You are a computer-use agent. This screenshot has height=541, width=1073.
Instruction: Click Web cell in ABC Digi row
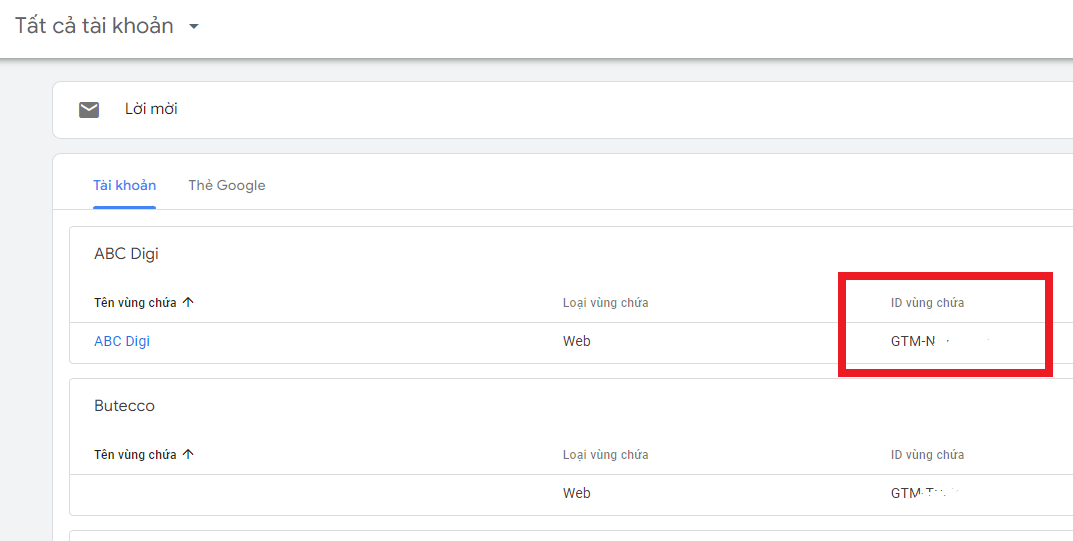point(576,341)
